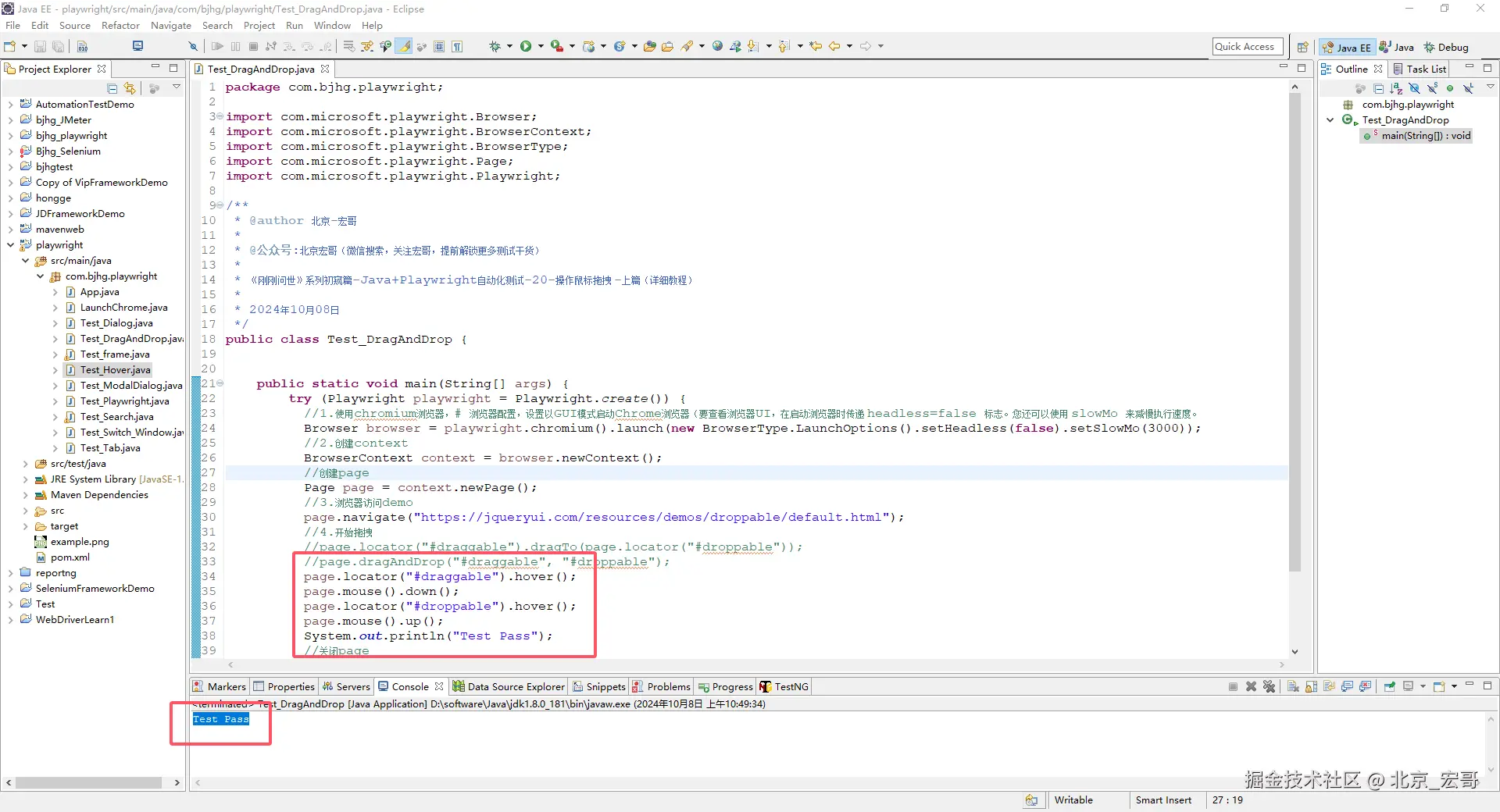The image size is (1500, 812).
Task: Open Outline View Menu triangle
Action: (x=1490, y=87)
